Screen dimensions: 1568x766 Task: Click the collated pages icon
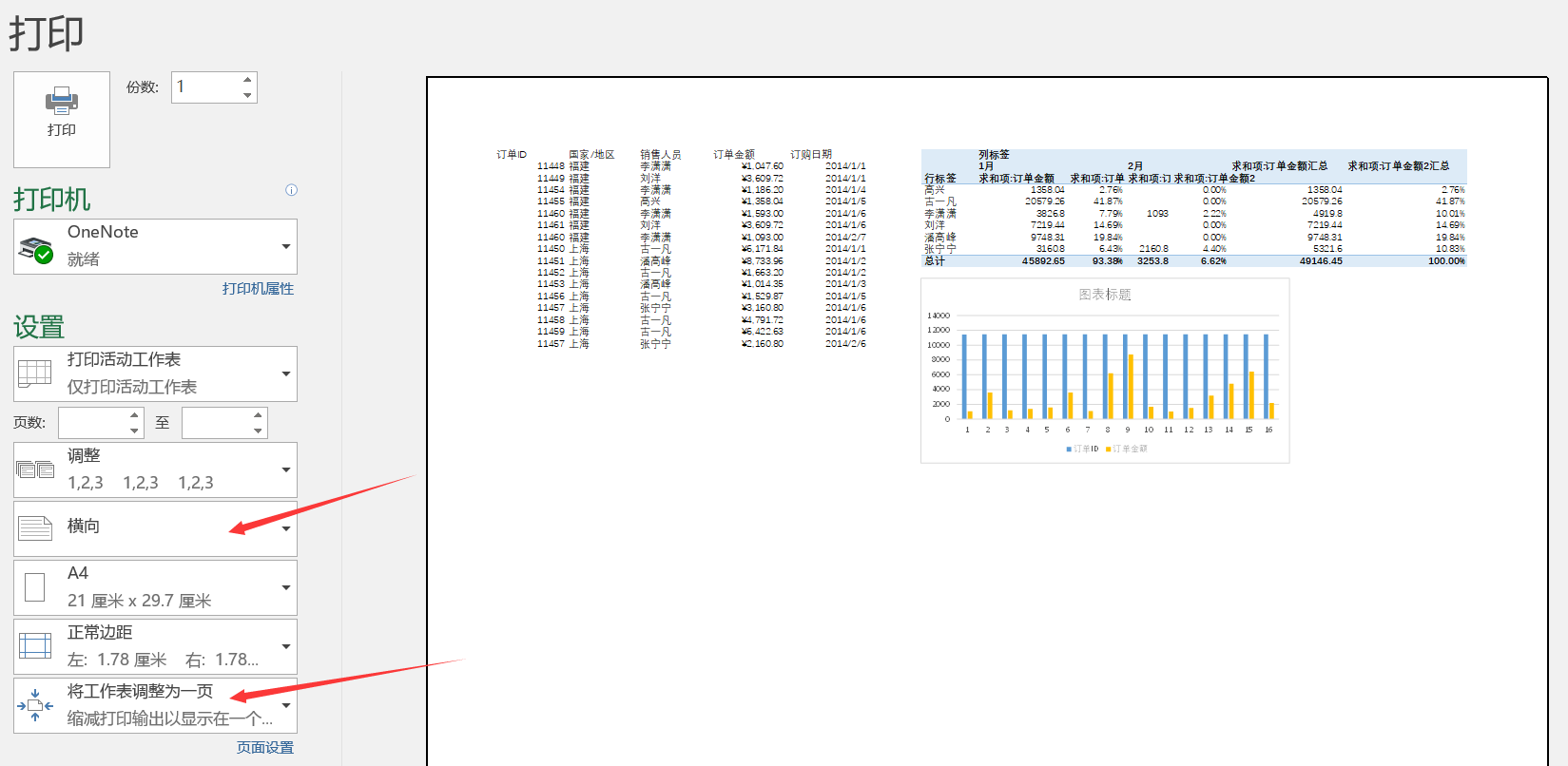point(36,469)
